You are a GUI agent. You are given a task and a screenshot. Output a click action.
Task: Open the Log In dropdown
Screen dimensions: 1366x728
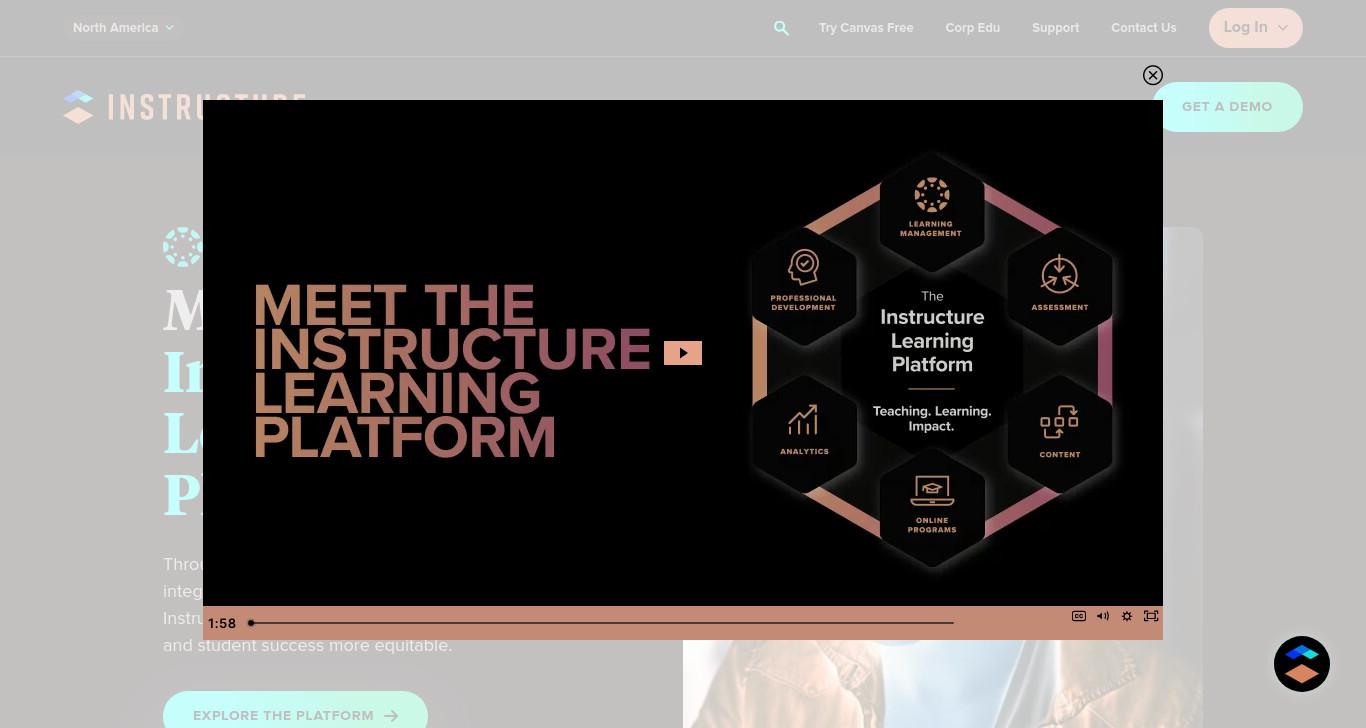pyautogui.click(x=1256, y=28)
